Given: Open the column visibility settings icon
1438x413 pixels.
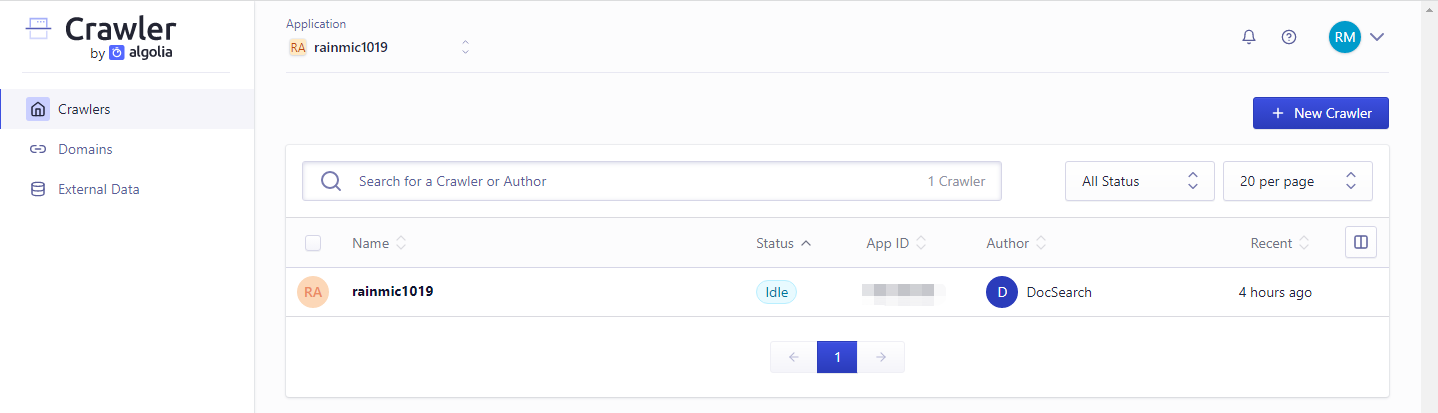Looking at the screenshot, I should click(1361, 242).
